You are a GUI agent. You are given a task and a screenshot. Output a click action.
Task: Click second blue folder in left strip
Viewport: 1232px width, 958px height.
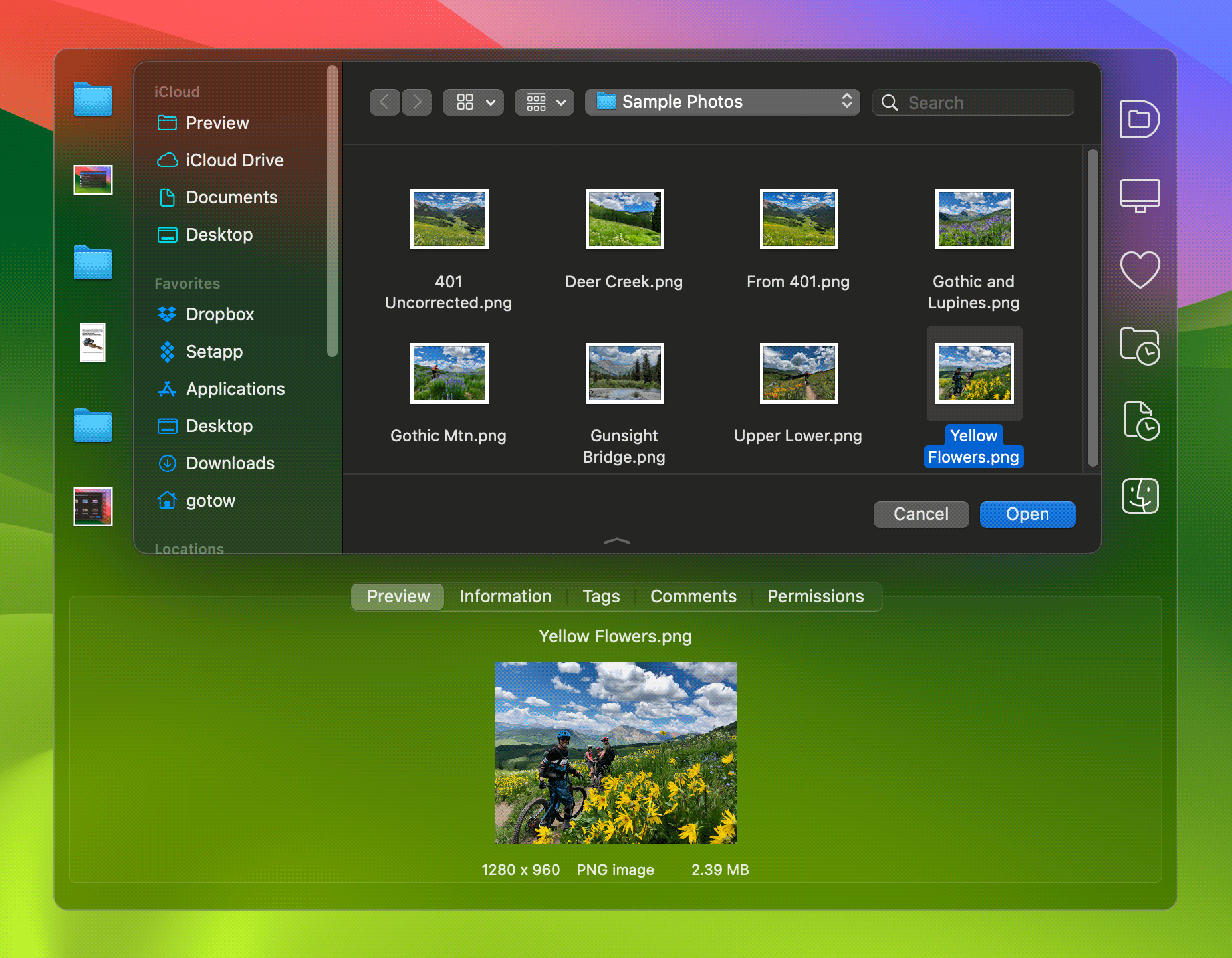click(x=93, y=263)
